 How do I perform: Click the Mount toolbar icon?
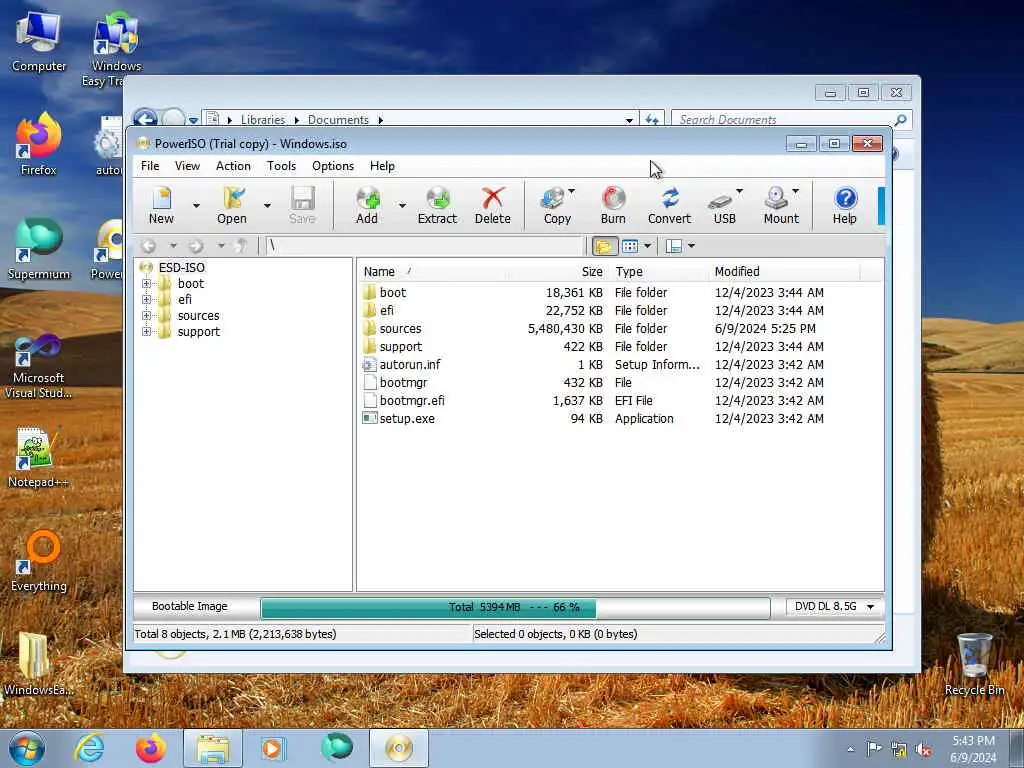[780, 205]
